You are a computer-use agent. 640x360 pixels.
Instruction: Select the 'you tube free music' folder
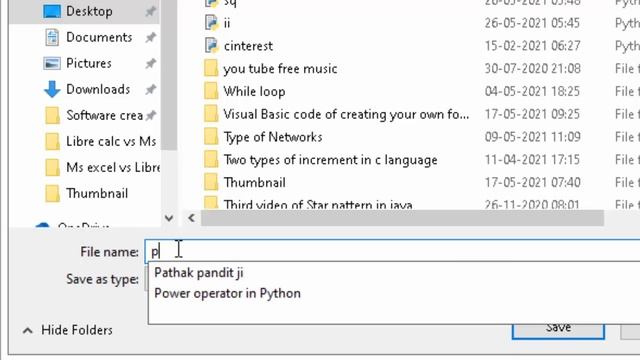click(x=280, y=69)
